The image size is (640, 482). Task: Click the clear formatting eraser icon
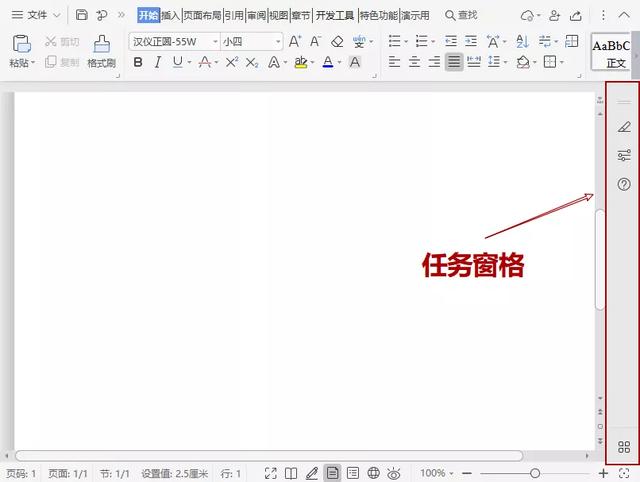coord(337,41)
